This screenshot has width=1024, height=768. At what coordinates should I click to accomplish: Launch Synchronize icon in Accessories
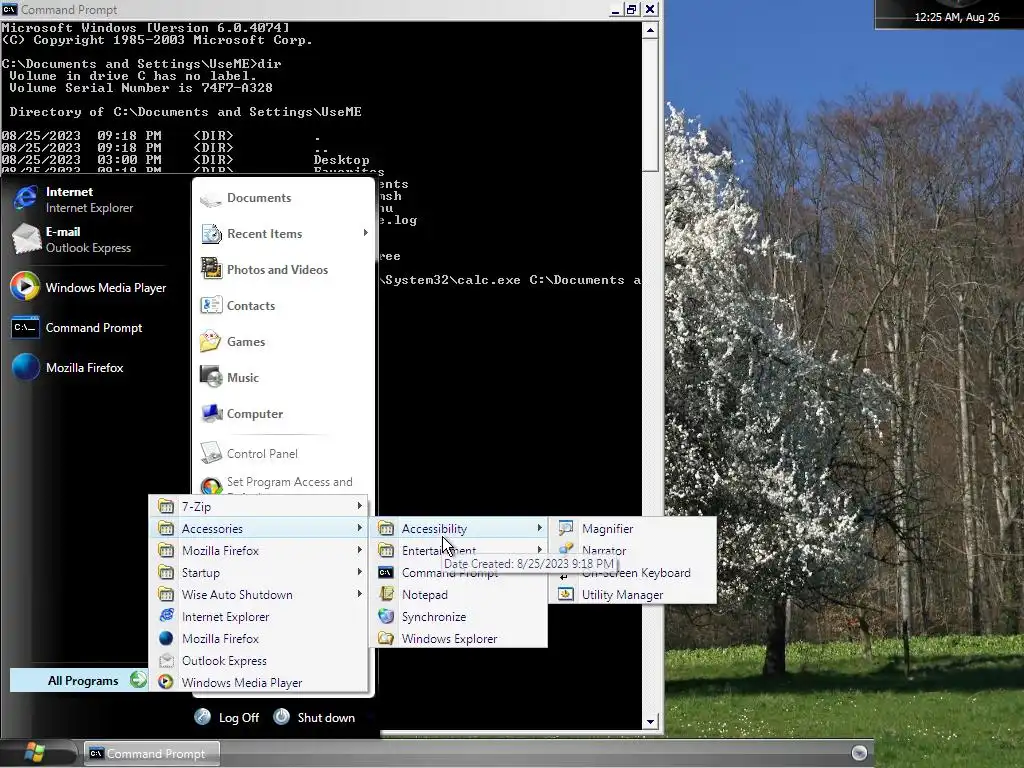click(386, 616)
